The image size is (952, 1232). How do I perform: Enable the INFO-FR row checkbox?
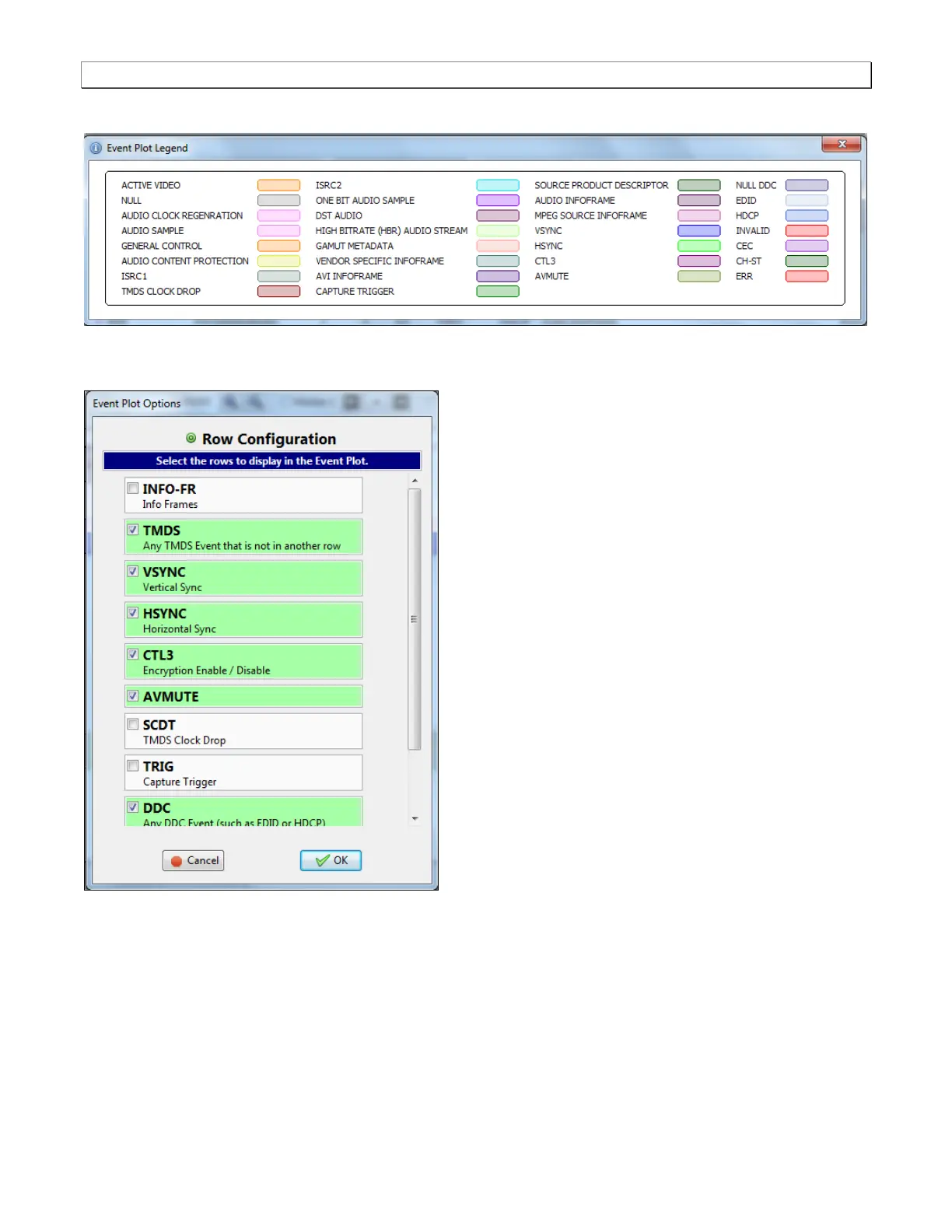click(133, 488)
